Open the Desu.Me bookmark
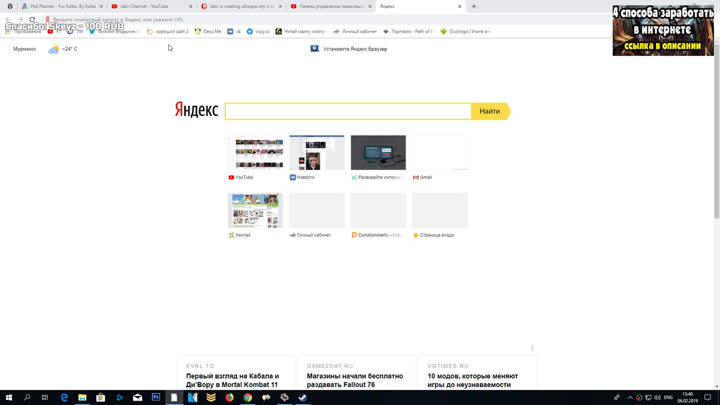720x405 pixels. tap(208, 31)
